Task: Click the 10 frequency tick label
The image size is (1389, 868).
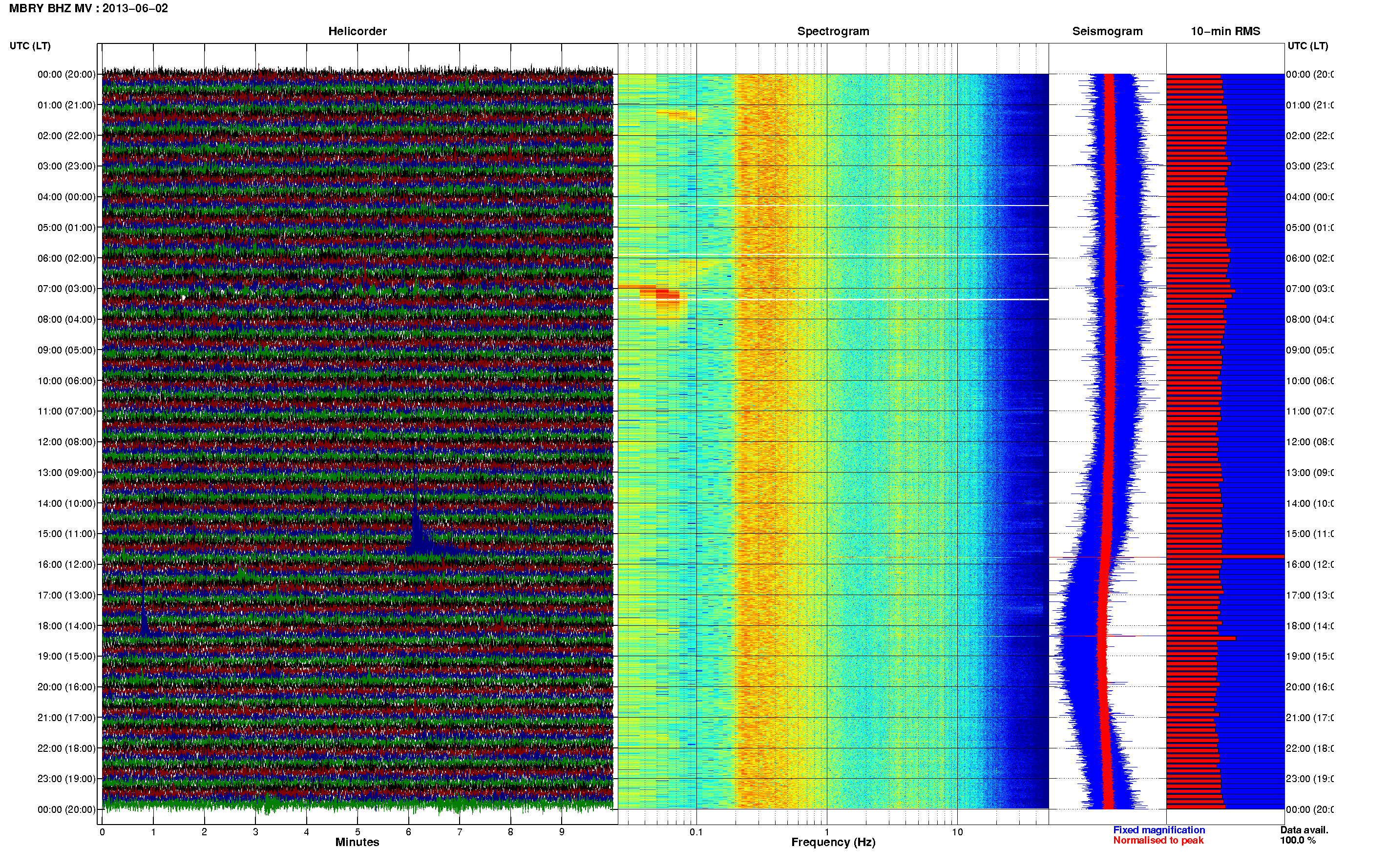Action: click(957, 832)
